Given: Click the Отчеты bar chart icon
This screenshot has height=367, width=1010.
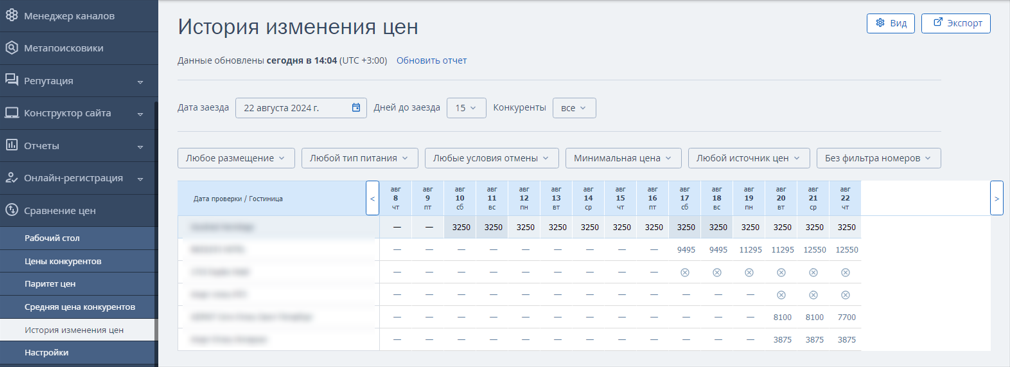Looking at the screenshot, I should pos(12,146).
